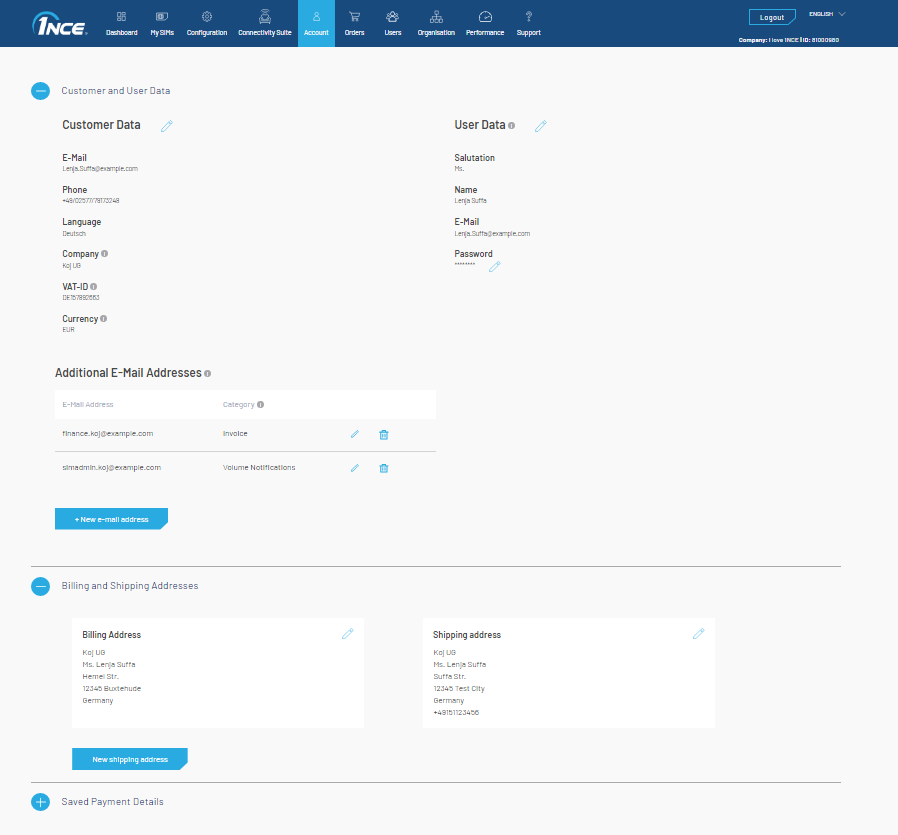Image resolution: width=898 pixels, height=835 pixels.
Task: Edit the Shipping address card
Action: coord(699,634)
